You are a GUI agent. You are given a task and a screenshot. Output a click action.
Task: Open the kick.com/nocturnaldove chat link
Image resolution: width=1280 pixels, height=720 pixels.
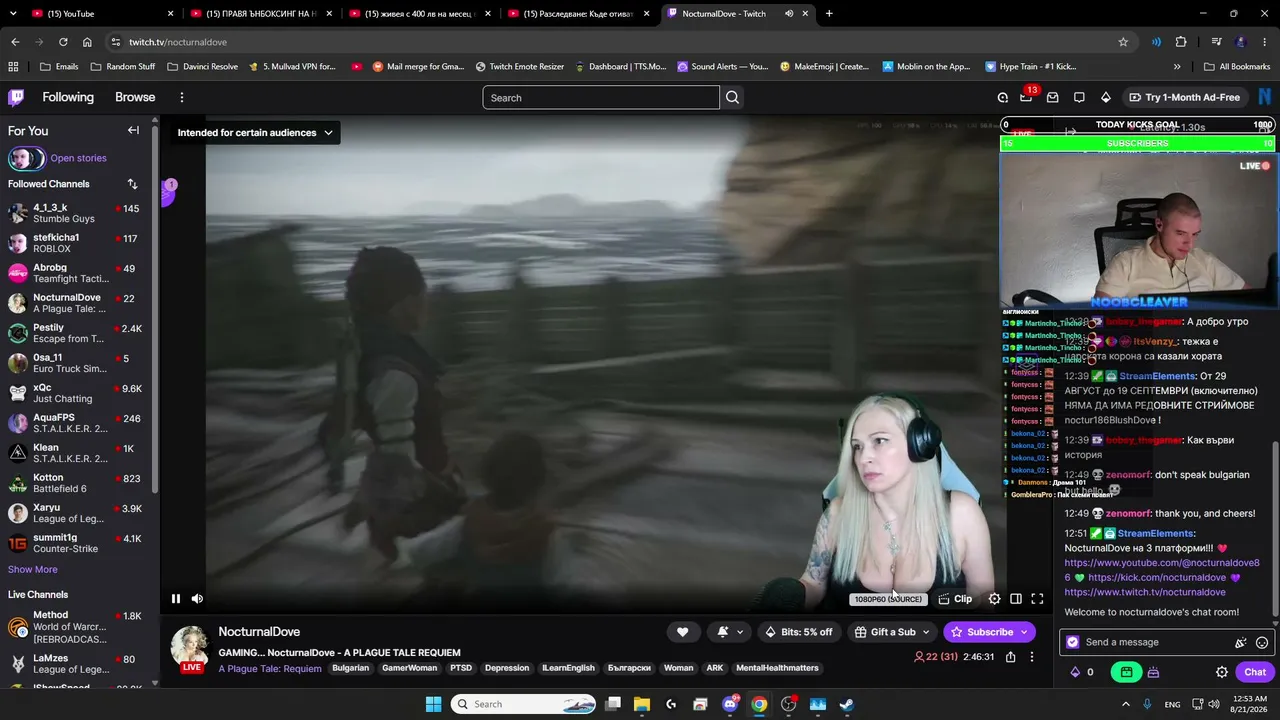click(x=1157, y=578)
